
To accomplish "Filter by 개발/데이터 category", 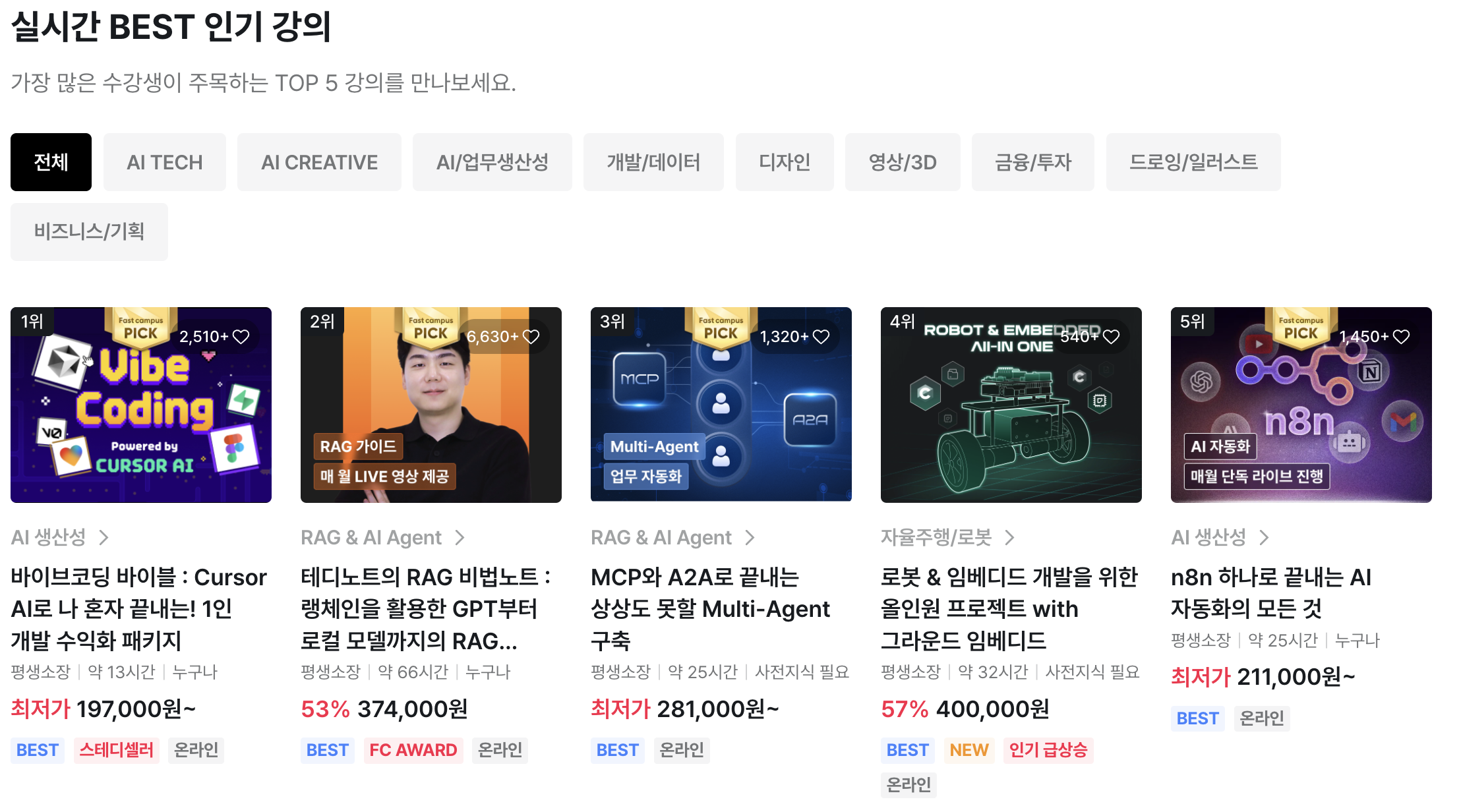I will tap(653, 162).
